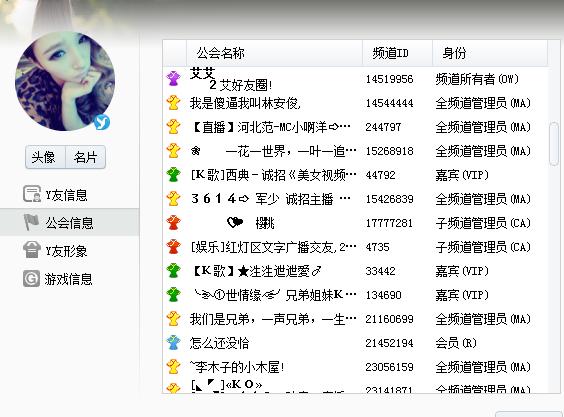Screen dimensions: 564x417
Task: Click channel ID 23056159
Action: (x=389, y=367)
